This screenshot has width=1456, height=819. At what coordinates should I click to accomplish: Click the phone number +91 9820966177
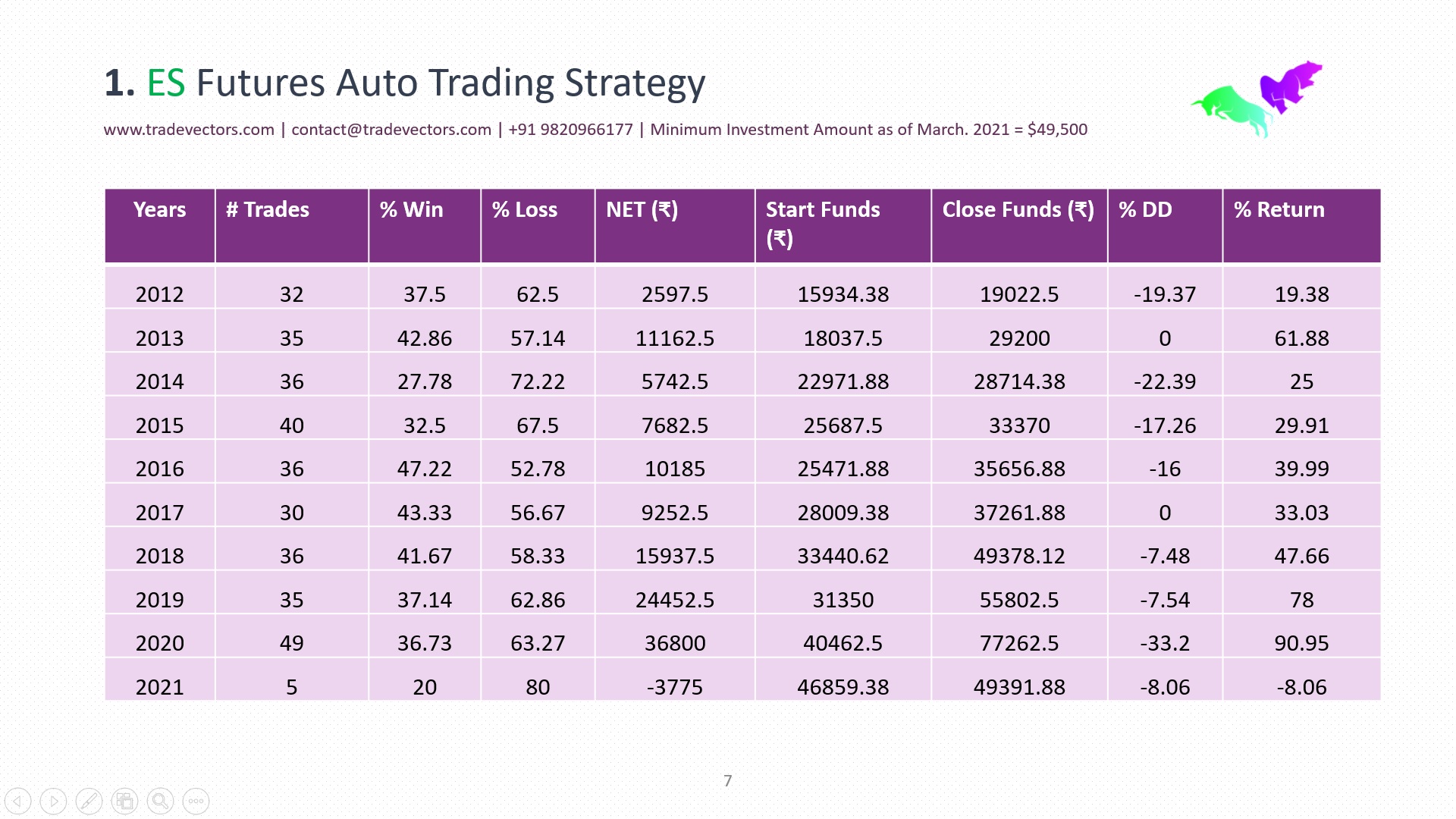point(570,130)
